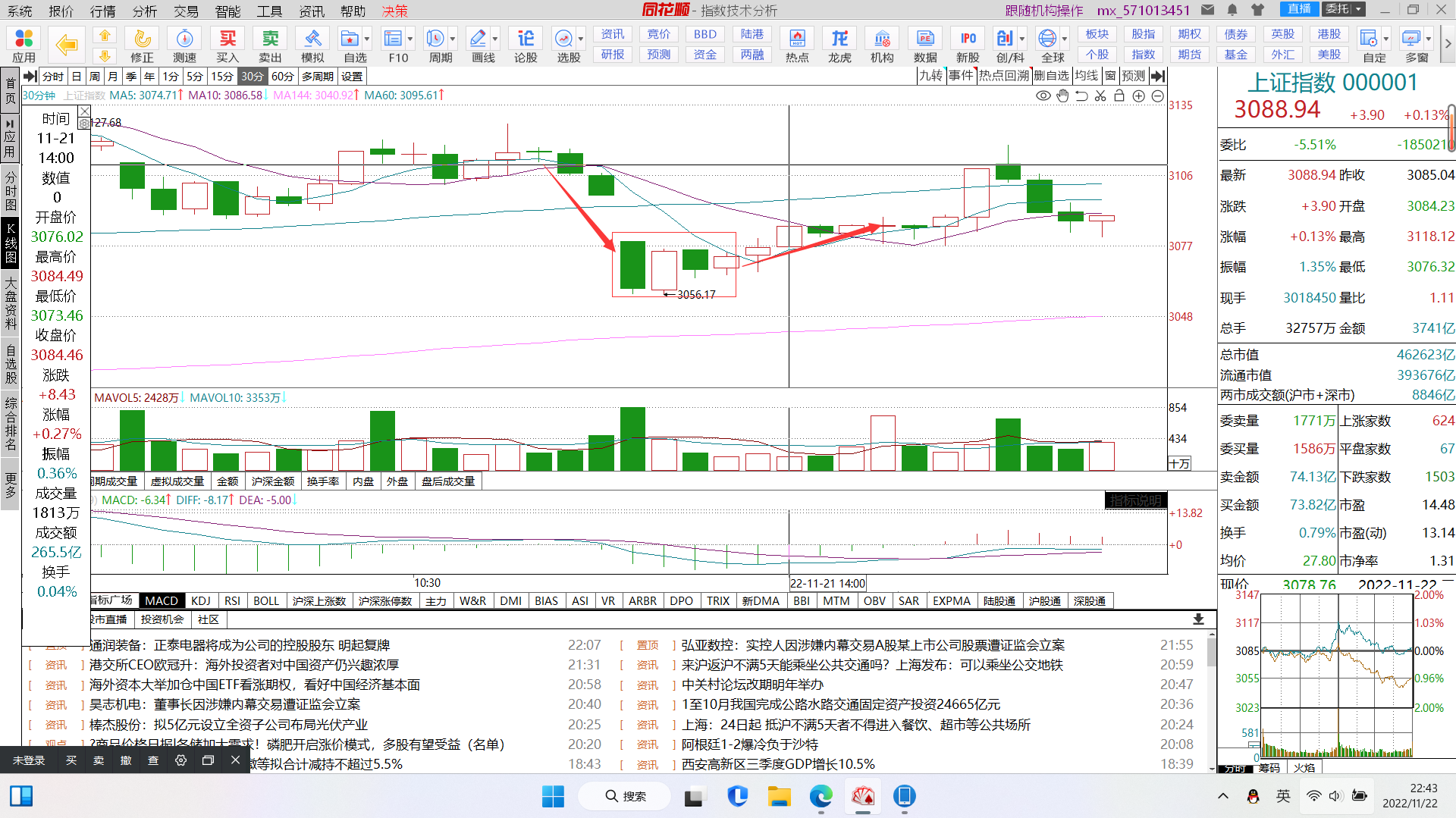Image resolution: width=1456 pixels, height=818 pixels.
Task: Open news: 港交所CEO欧冠升 headline
Action: [x=243, y=665]
